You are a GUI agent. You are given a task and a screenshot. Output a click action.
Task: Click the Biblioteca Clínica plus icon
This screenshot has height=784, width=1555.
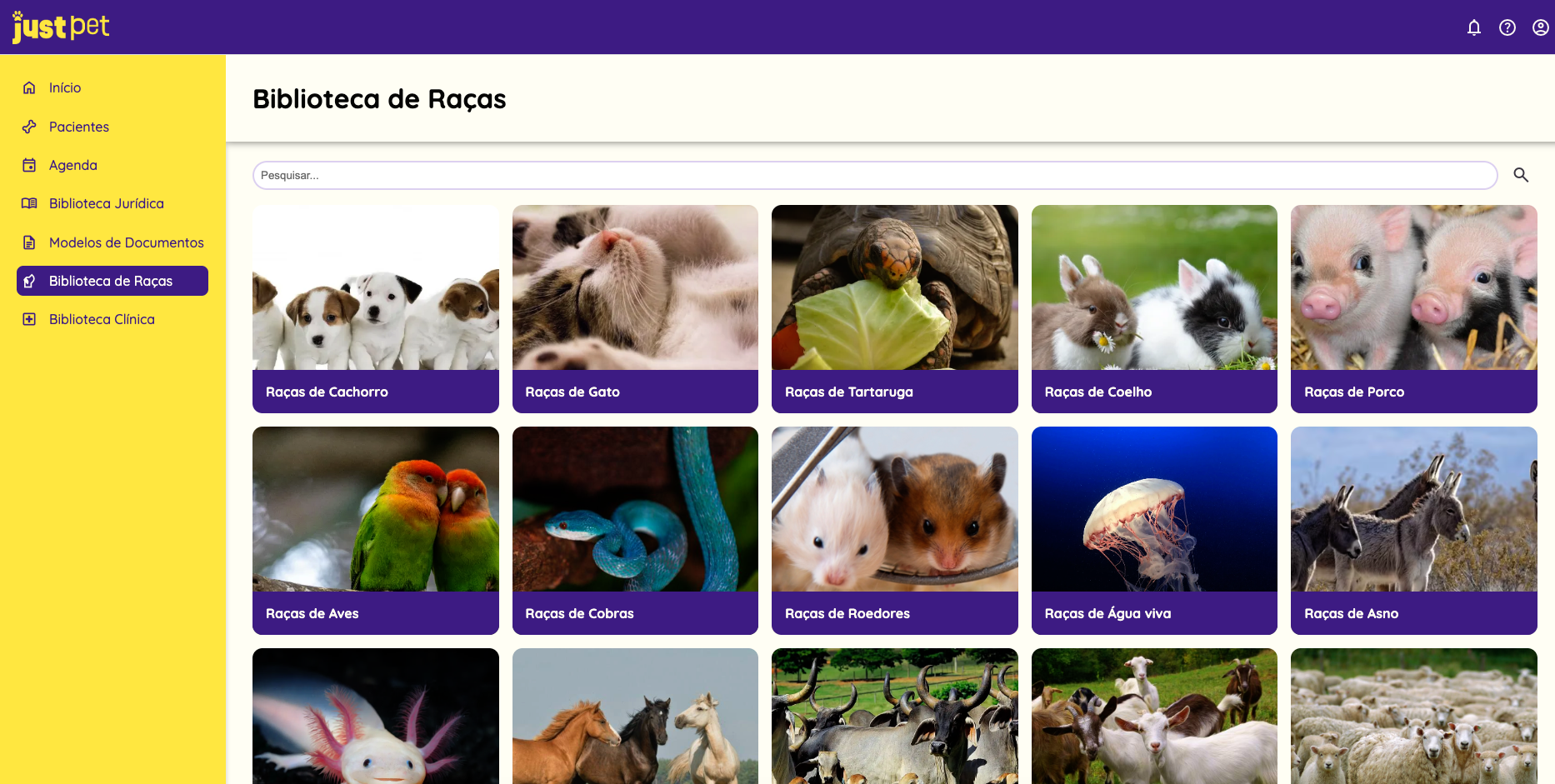[x=29, y=319]
